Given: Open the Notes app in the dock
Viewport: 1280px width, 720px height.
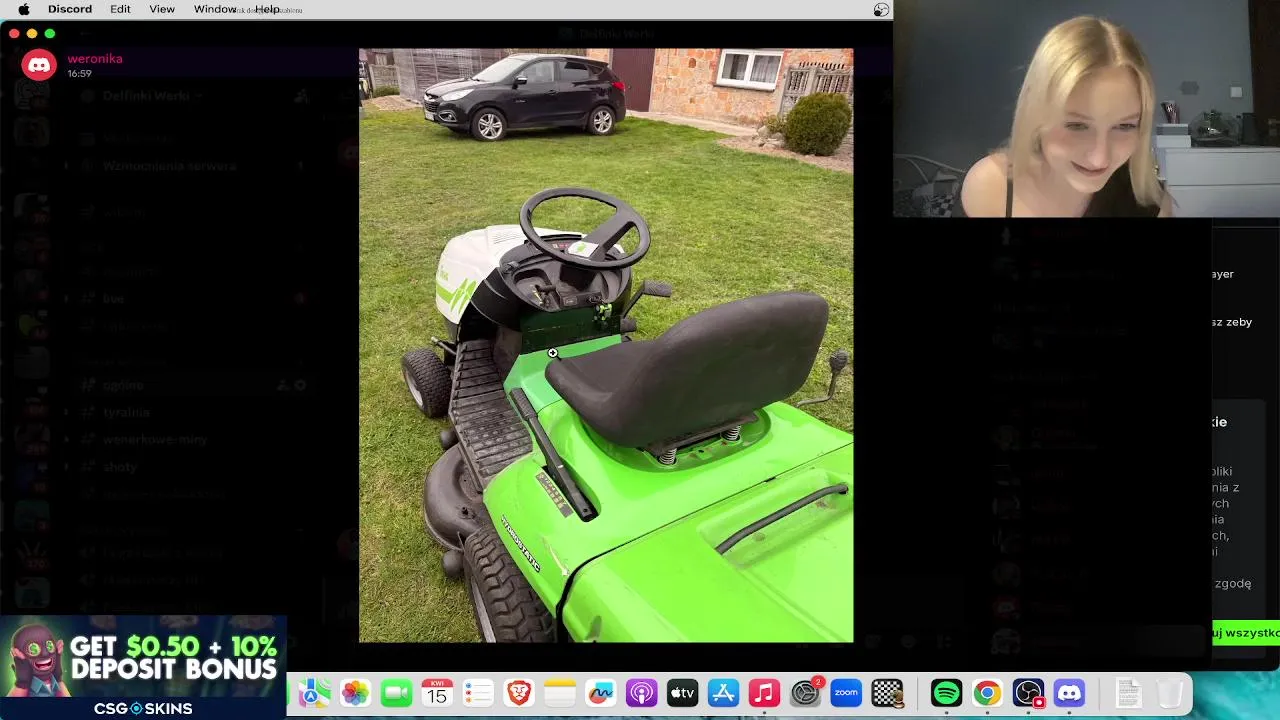Looking at the screenshot, I should pos(560,693).
